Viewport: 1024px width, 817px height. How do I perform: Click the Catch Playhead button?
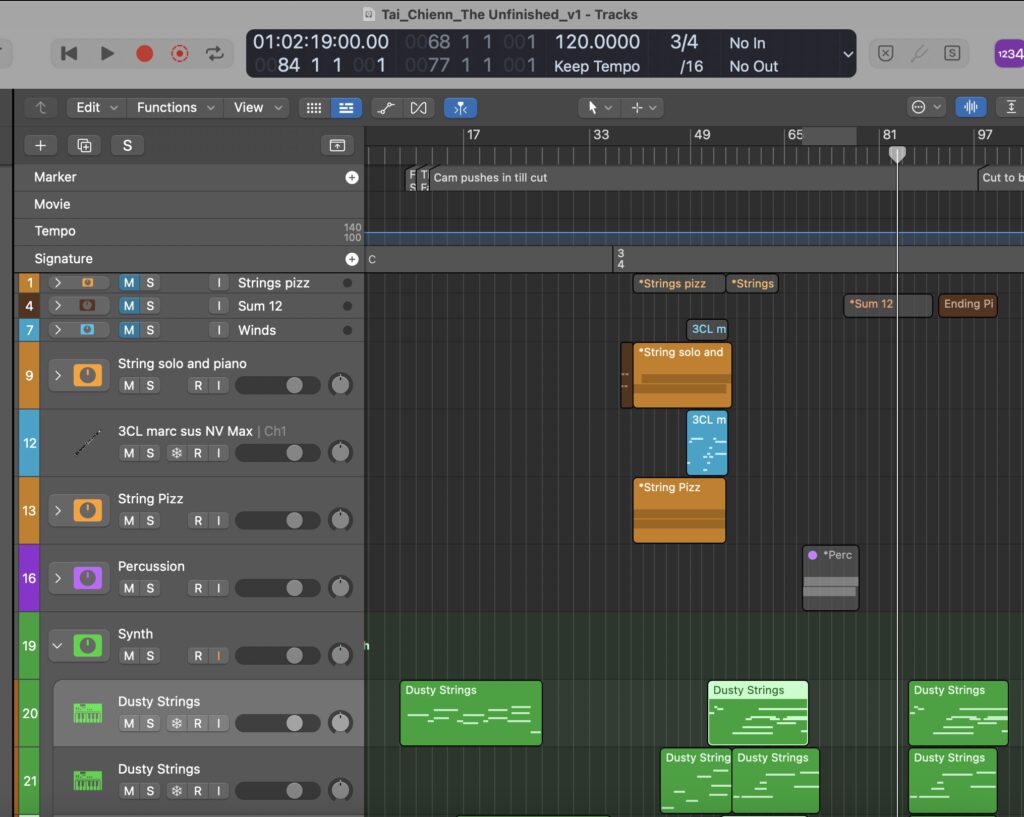tap(461, 108)
